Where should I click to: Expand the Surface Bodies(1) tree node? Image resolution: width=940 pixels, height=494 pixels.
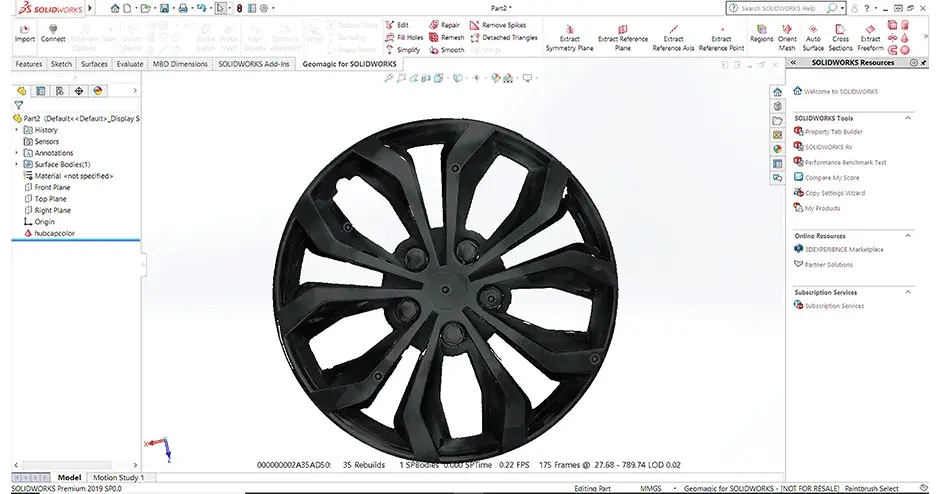tap(16, 164)
